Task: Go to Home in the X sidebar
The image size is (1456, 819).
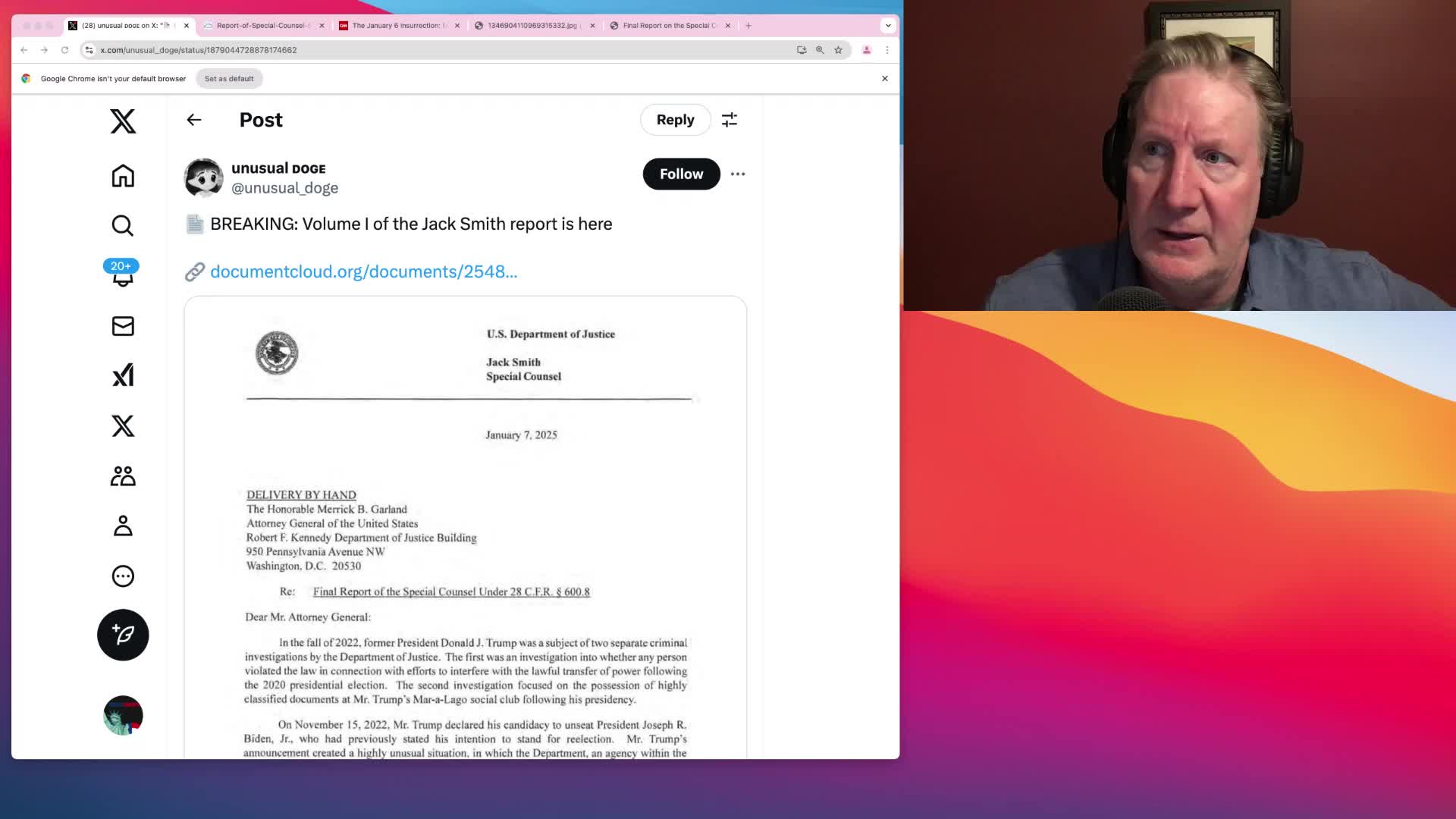Action: coord(123,176)
